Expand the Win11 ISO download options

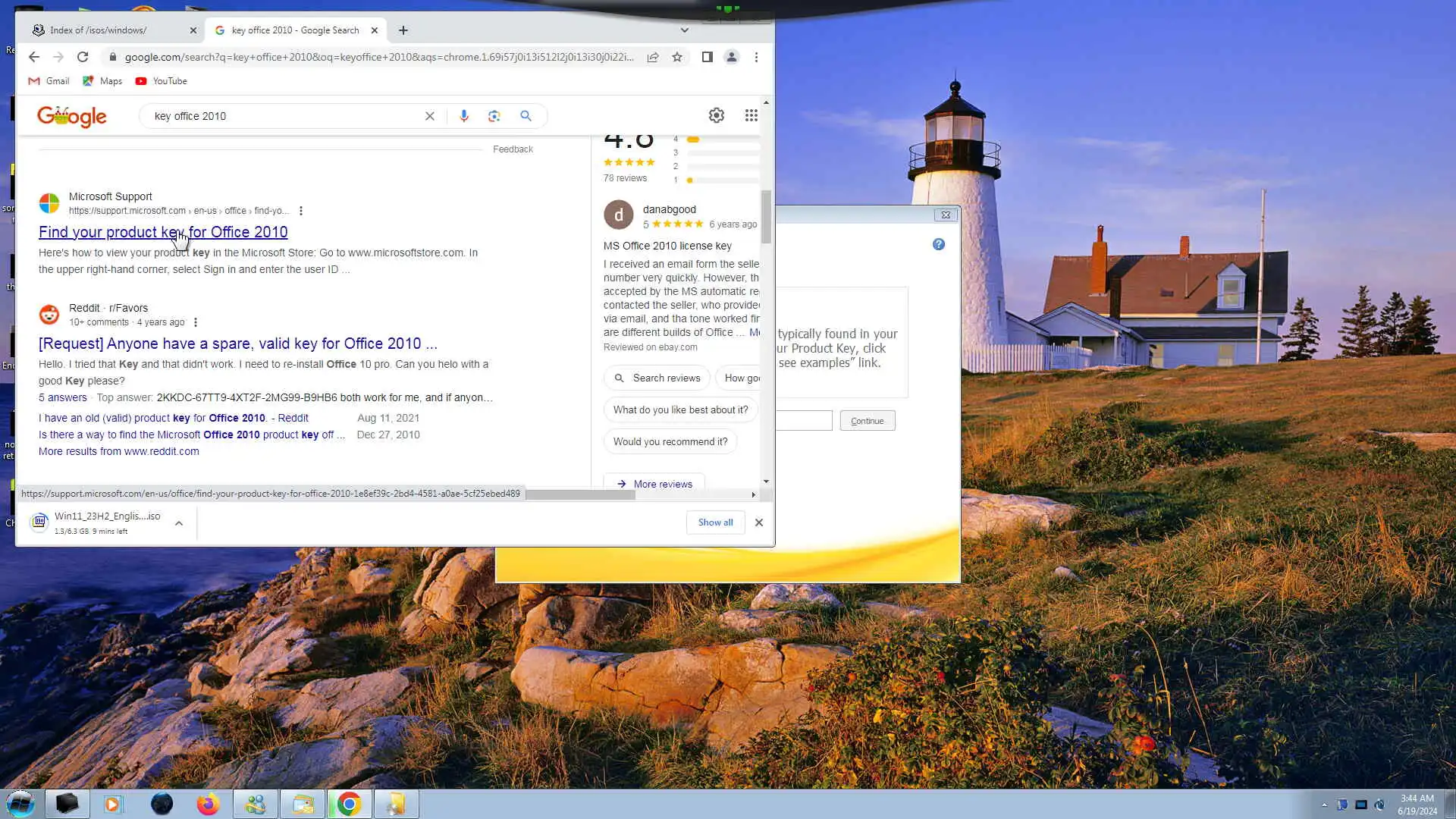tap(179, 523)
